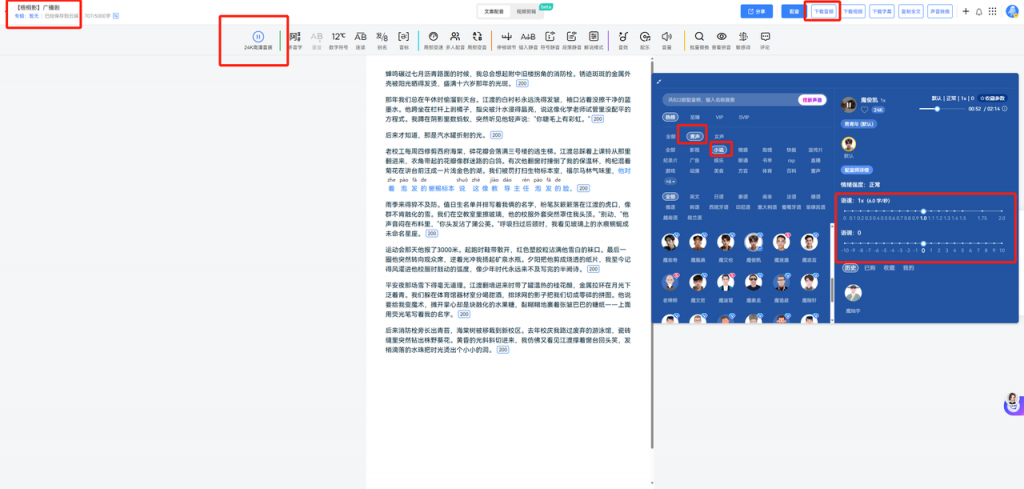Select the 情感 category filter
1024x489 pixels.
pyautogui.click(x=743, y=150)
